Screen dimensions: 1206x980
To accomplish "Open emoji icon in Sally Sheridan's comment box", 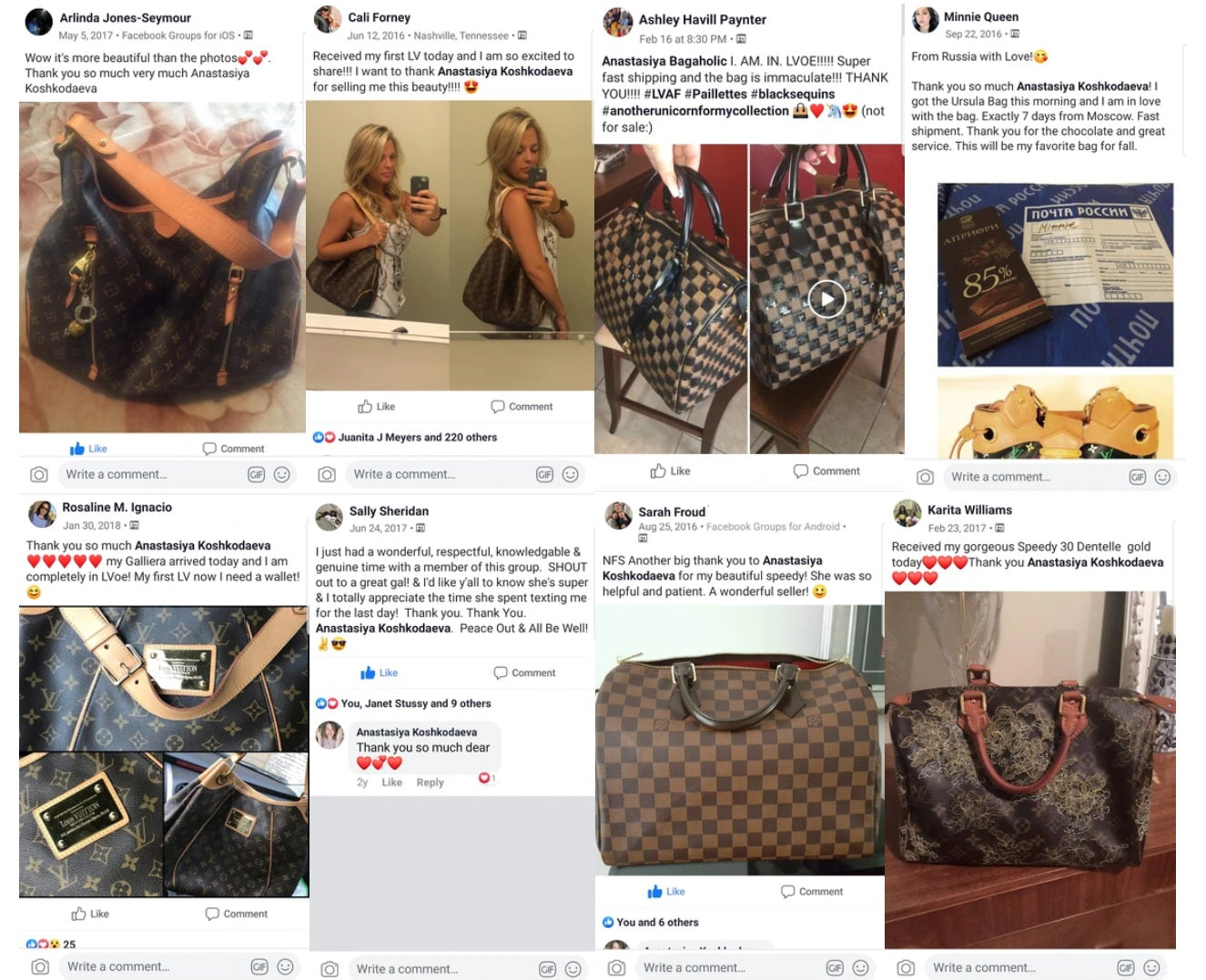I will click(573, 969).
